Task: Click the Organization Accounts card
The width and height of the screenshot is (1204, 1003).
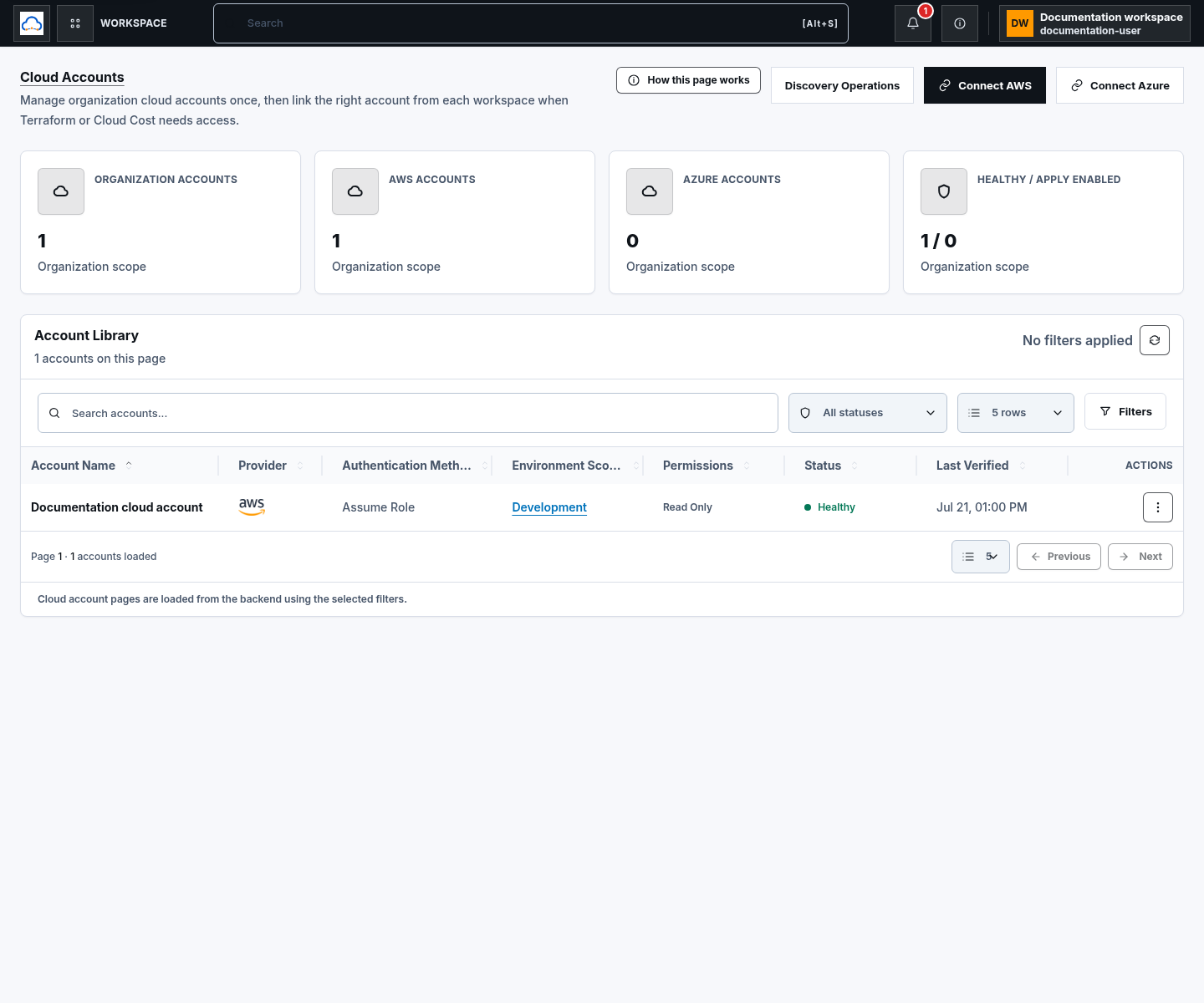Action: [x=161, y=222]
